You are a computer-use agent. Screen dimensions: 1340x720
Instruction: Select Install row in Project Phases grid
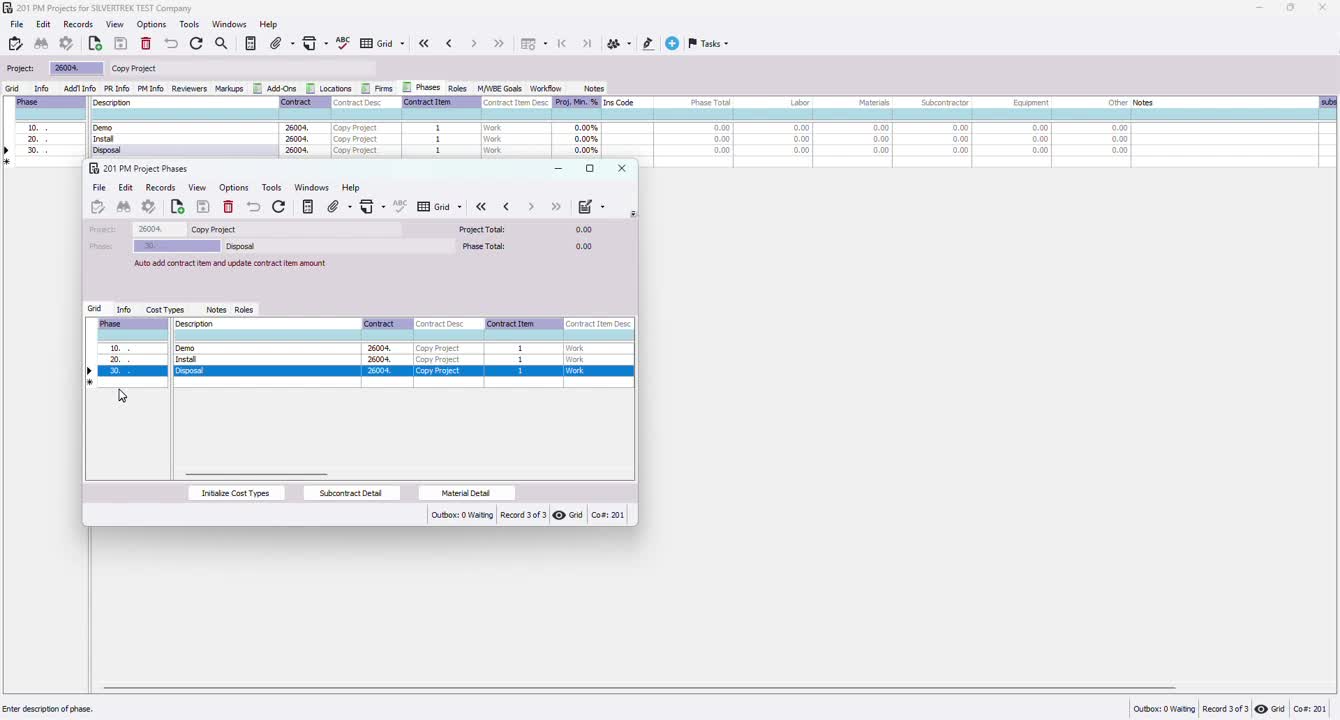click(x=365, y=360)
